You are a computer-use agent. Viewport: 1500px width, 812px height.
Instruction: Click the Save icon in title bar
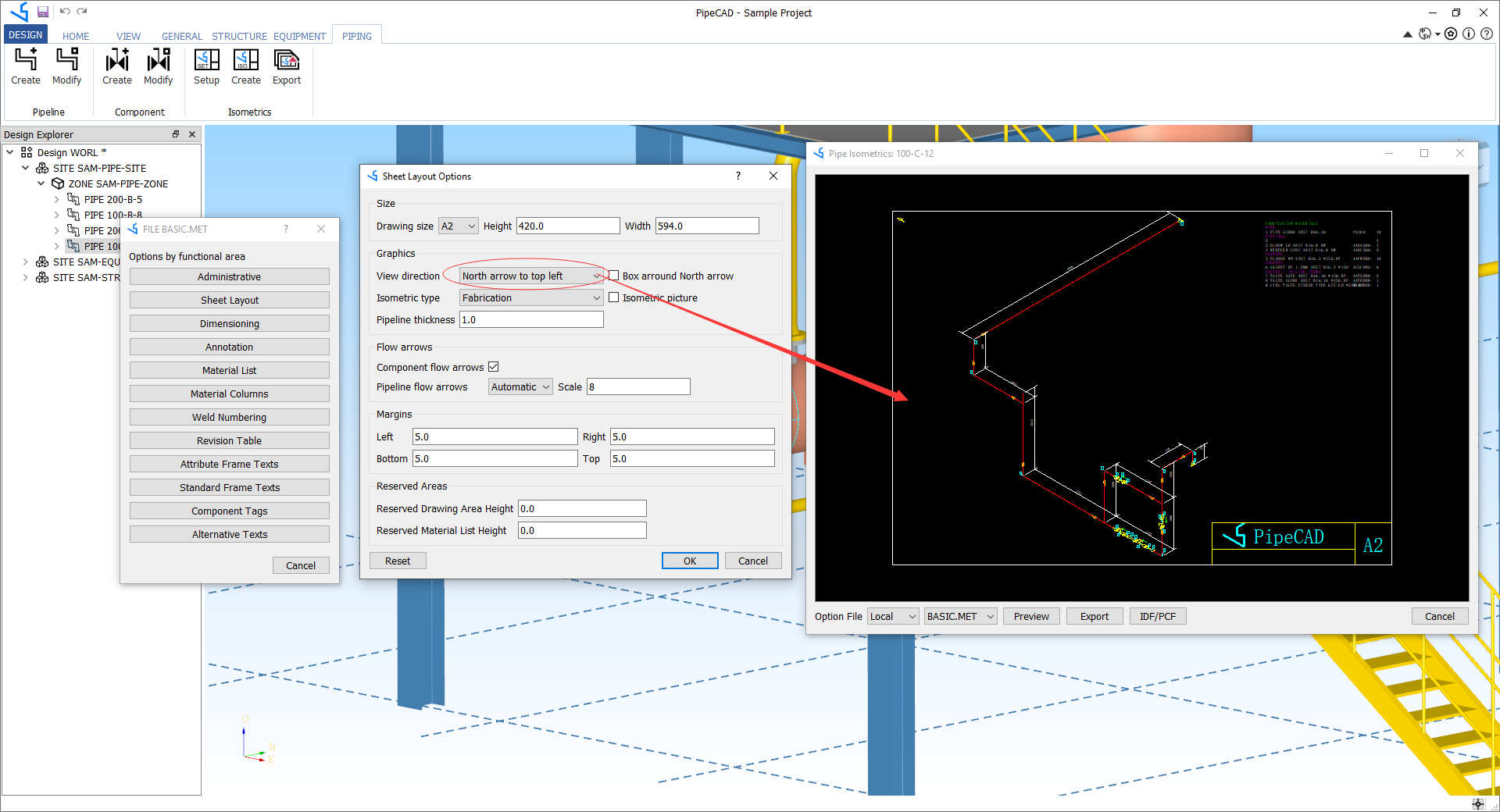pos(43,12)
